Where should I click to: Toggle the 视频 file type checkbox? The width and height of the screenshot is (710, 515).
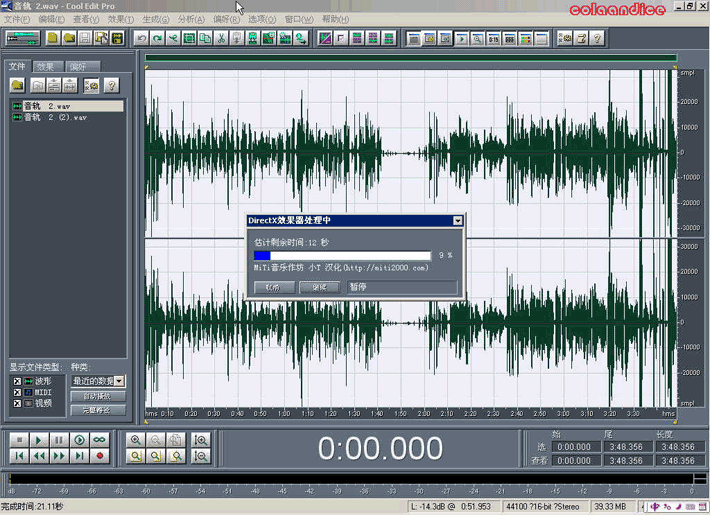click(x=16, y=404)
